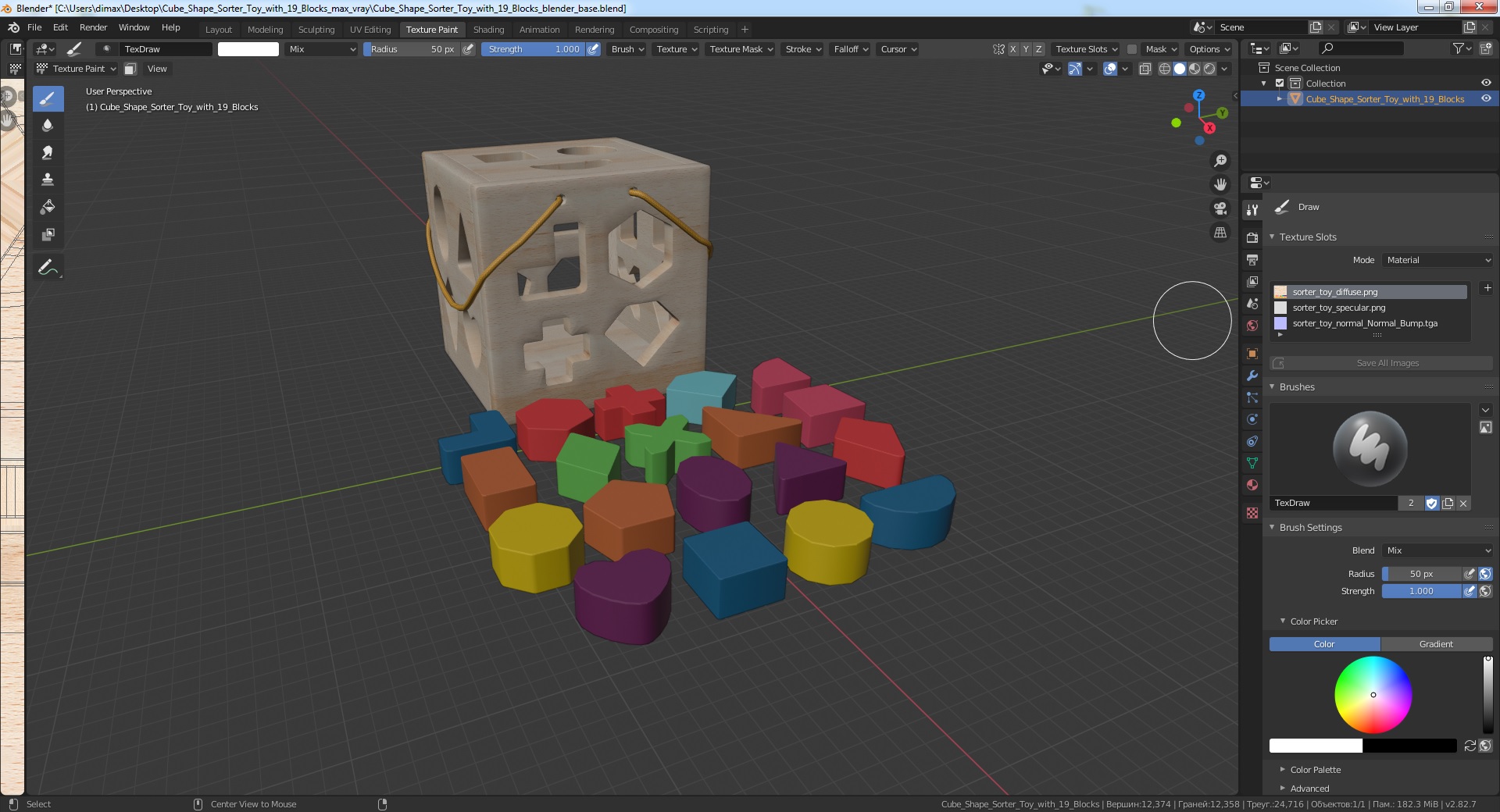The height and width of the screenshot is (812, 1500).
Task: Select the Mask tool in toolbar
Action: point(48,235)
